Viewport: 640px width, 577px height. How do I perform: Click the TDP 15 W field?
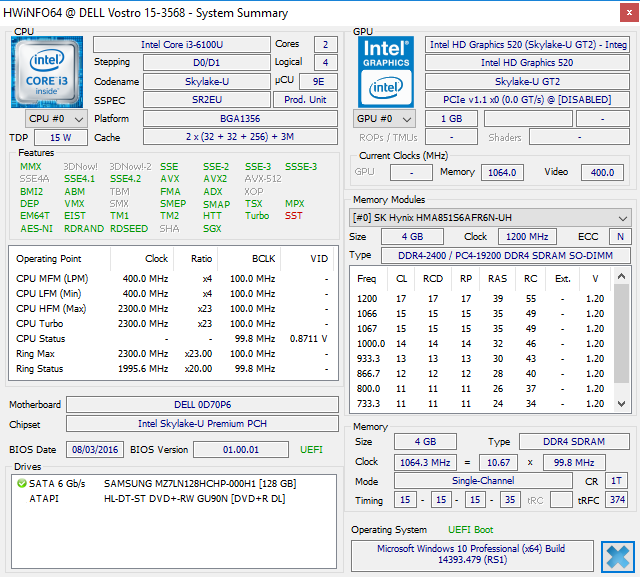[61, 138]
